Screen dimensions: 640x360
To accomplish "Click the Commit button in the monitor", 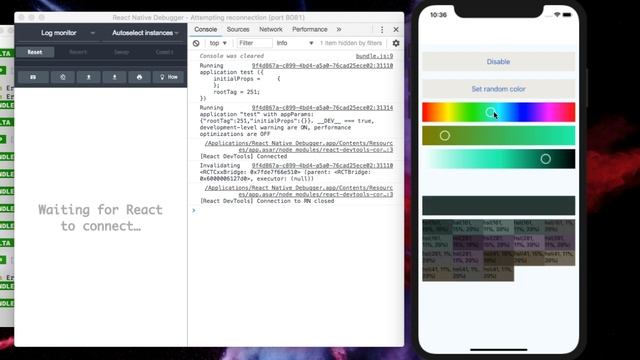I will pos(164,52).
